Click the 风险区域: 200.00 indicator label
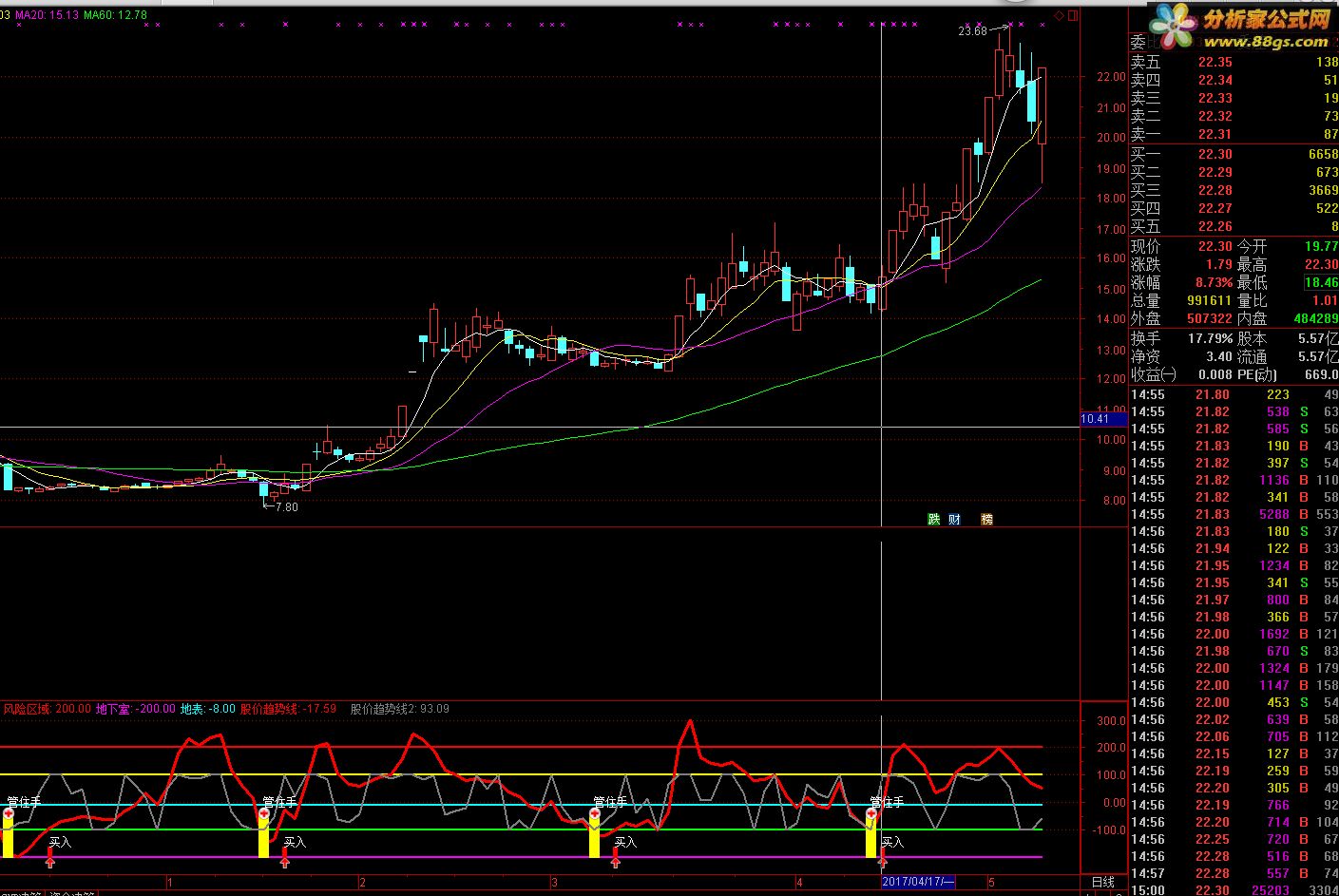1339x896 pixels. coord(47,709)
